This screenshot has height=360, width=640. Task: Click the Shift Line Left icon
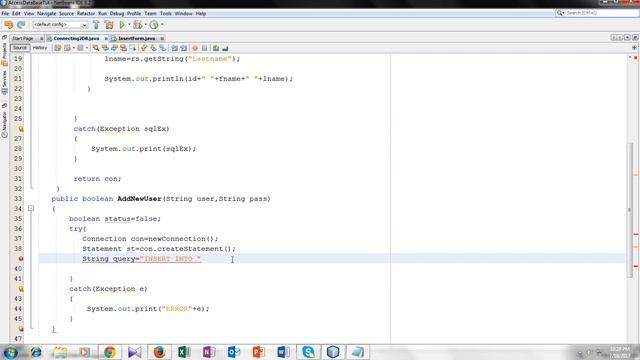point(174,48)
